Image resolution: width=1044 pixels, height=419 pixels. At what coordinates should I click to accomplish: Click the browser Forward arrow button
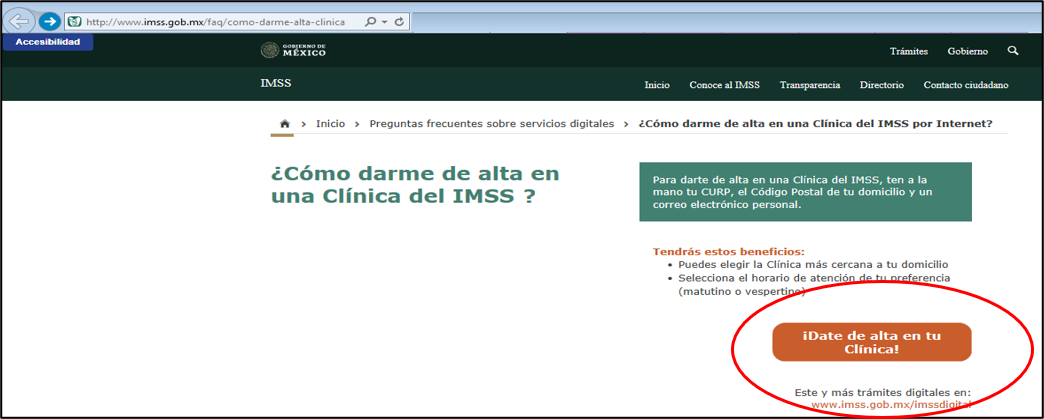pos(49,21)
